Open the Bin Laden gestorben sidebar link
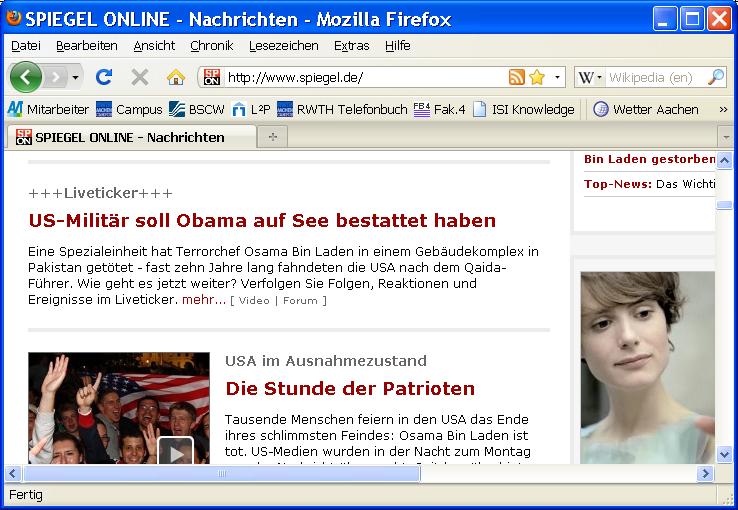 650,159
